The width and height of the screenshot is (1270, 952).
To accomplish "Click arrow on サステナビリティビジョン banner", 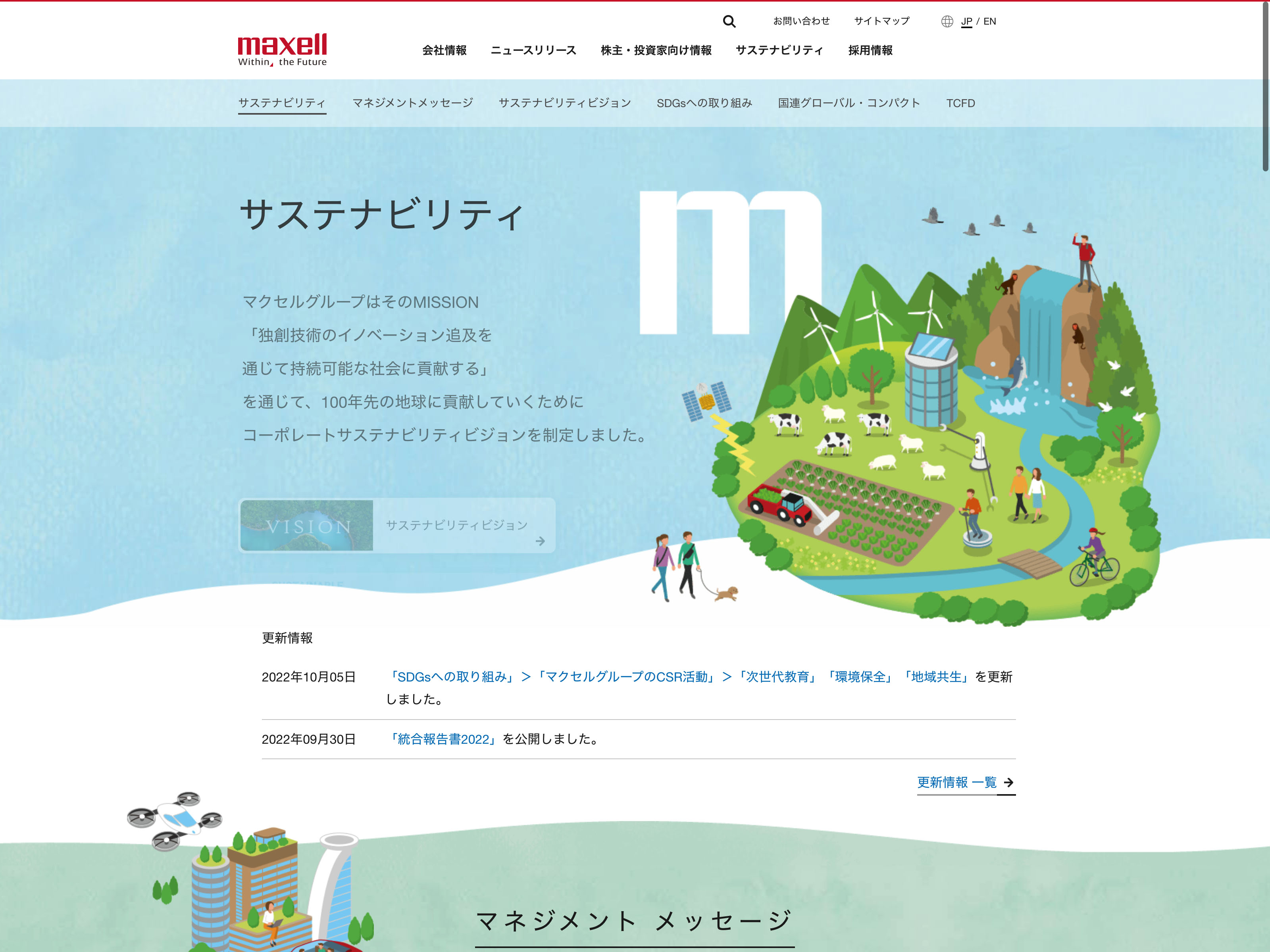I will 540,541.
